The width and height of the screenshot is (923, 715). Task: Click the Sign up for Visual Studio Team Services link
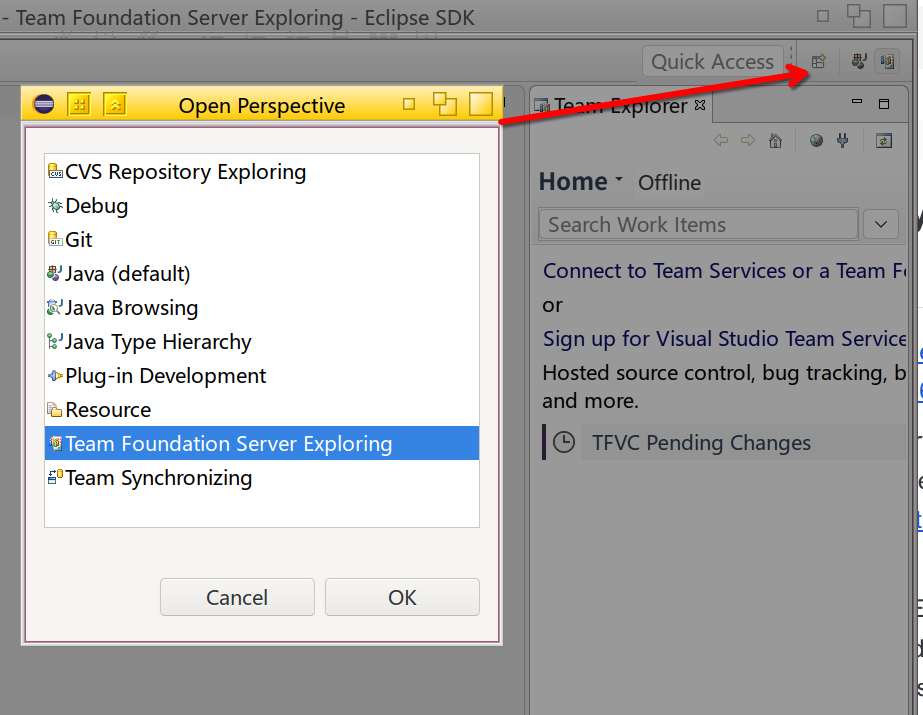722,339
